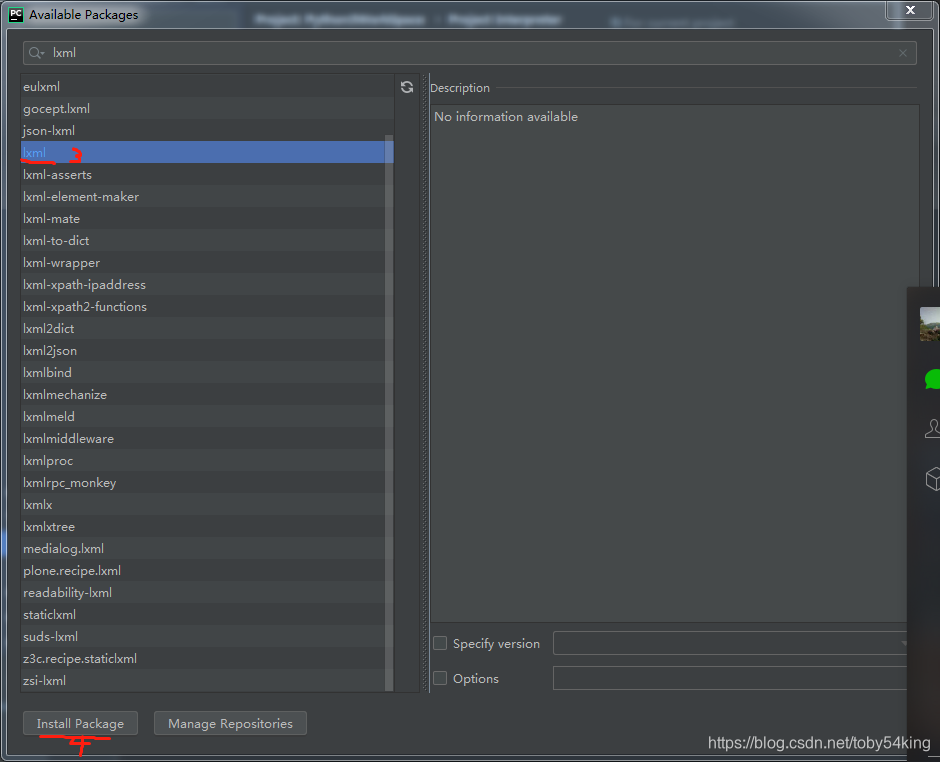Select the highlighted lxml package
This screenshot has height=762, width=940.
[207, 152]
